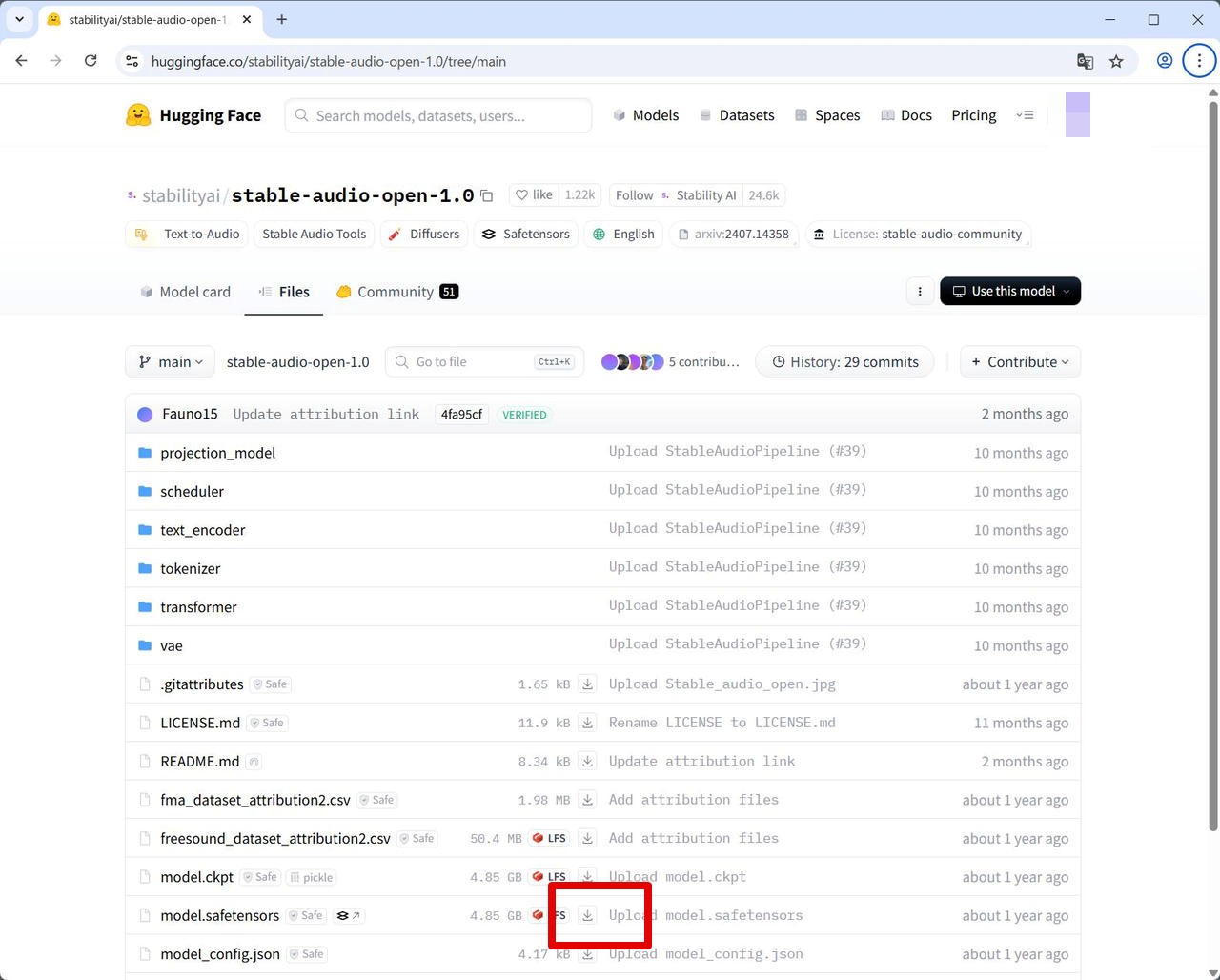The width and height of the screenshot is (1220, 980).
Task: Copy model name with copy icon
Action: [x=487, y=195]
